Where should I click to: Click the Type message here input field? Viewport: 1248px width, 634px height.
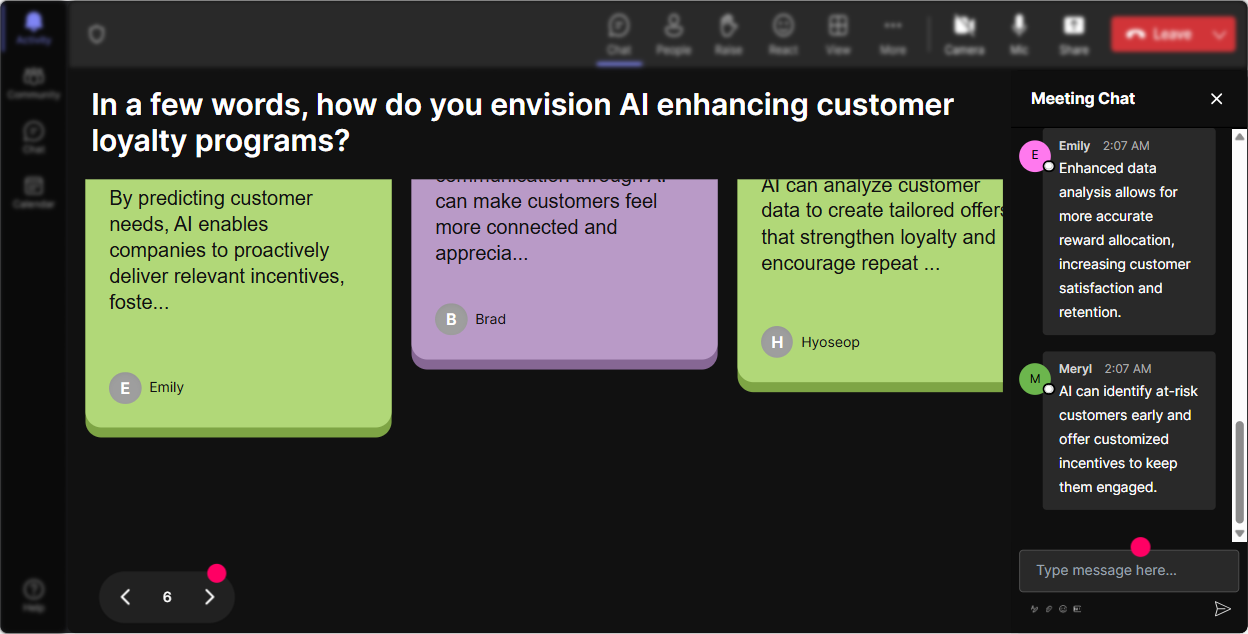(x=1129, y=571)
